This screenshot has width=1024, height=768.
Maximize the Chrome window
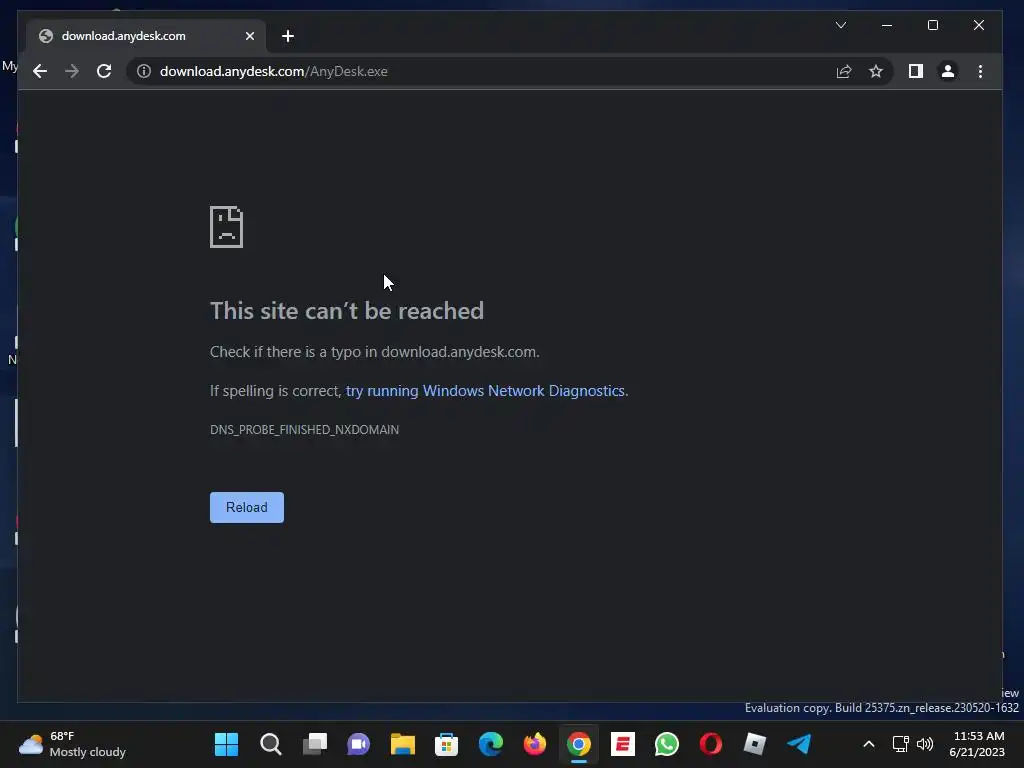click(933, 25)
